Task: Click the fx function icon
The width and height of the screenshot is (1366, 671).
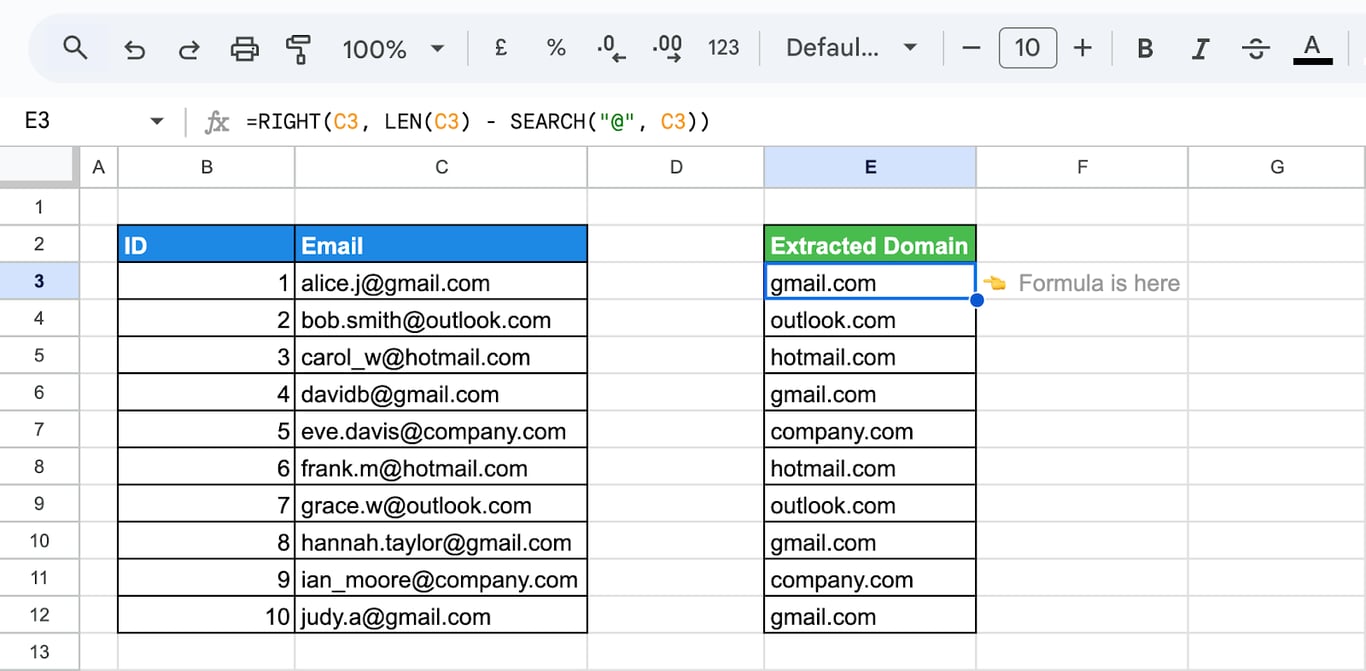Action: (217, 122)
